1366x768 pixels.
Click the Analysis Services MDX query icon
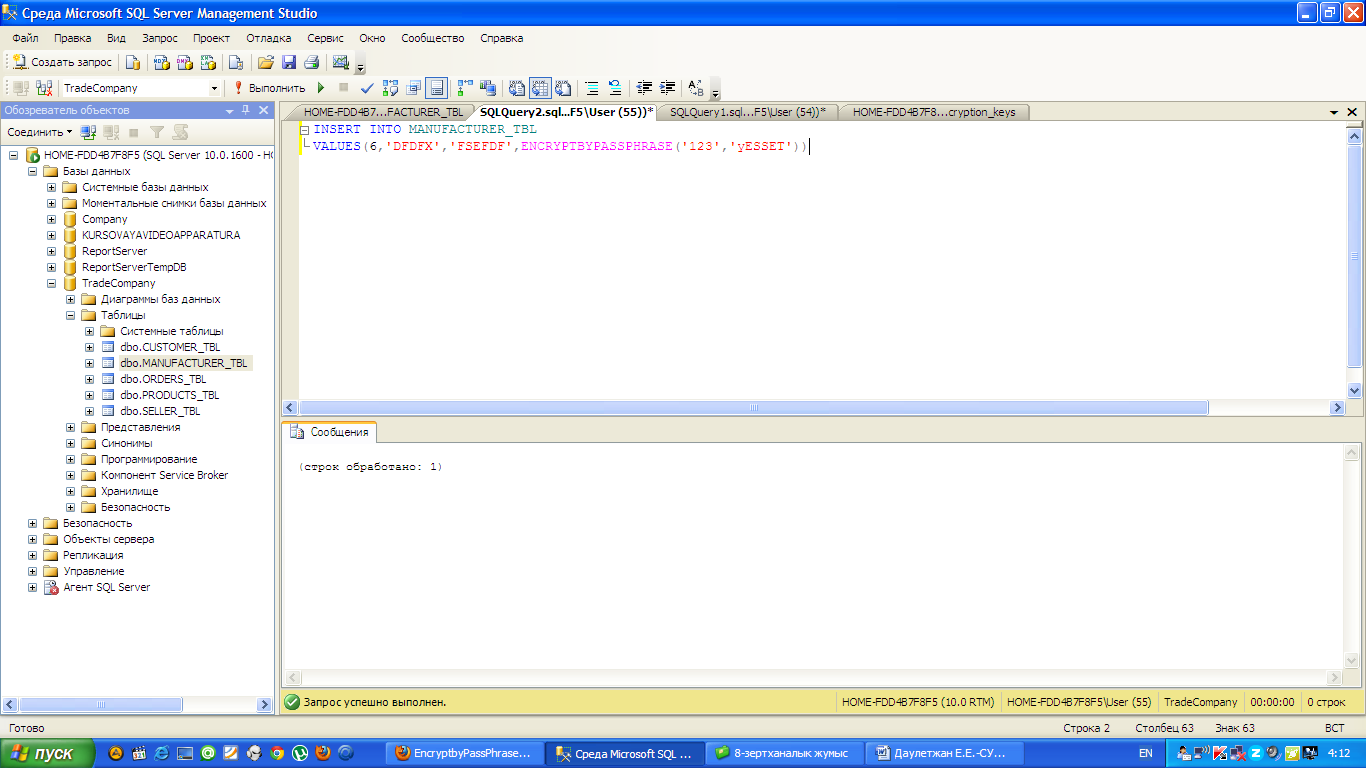(162, 62)
